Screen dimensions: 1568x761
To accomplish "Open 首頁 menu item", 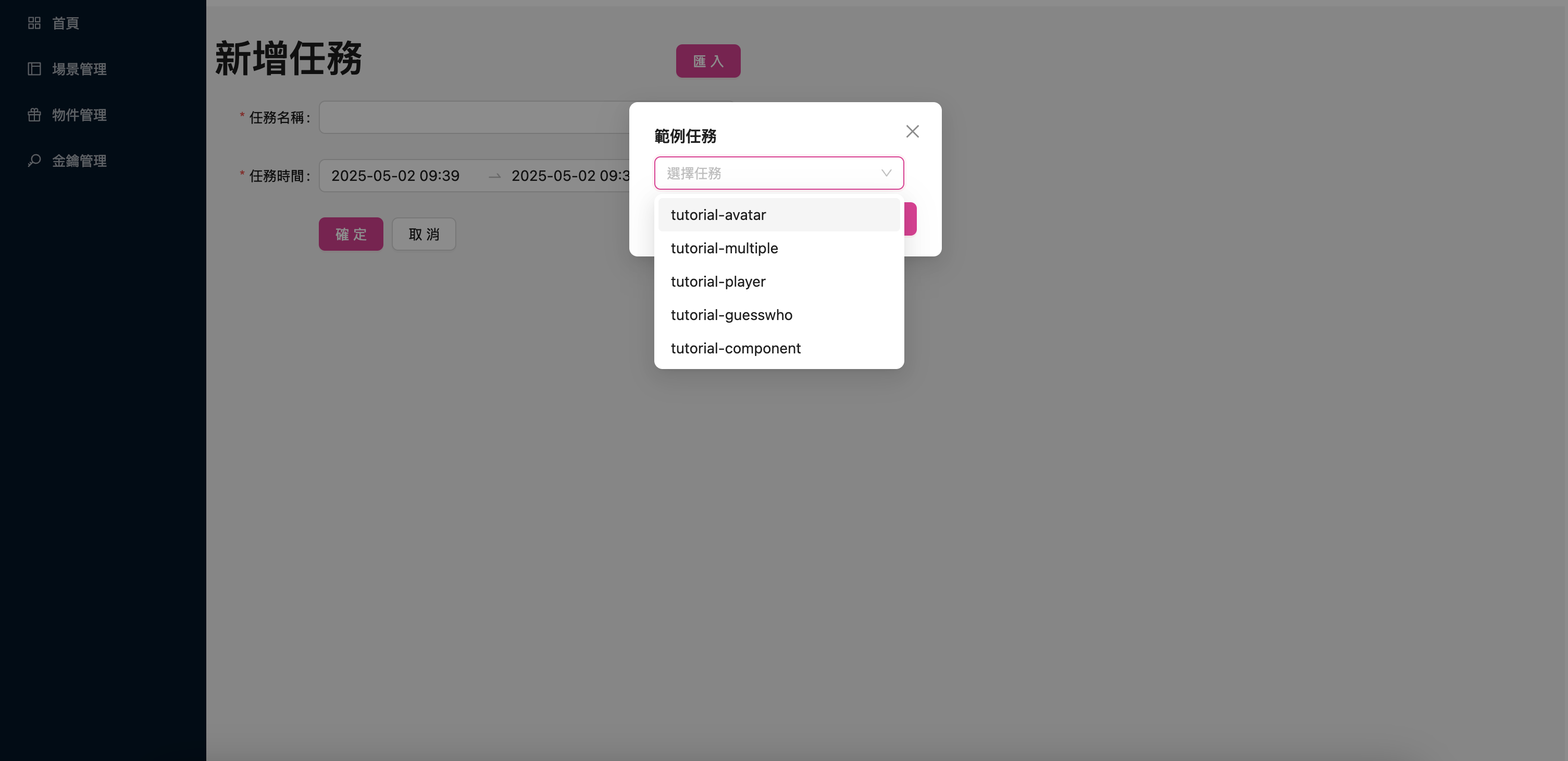I will tap(66, 23).
